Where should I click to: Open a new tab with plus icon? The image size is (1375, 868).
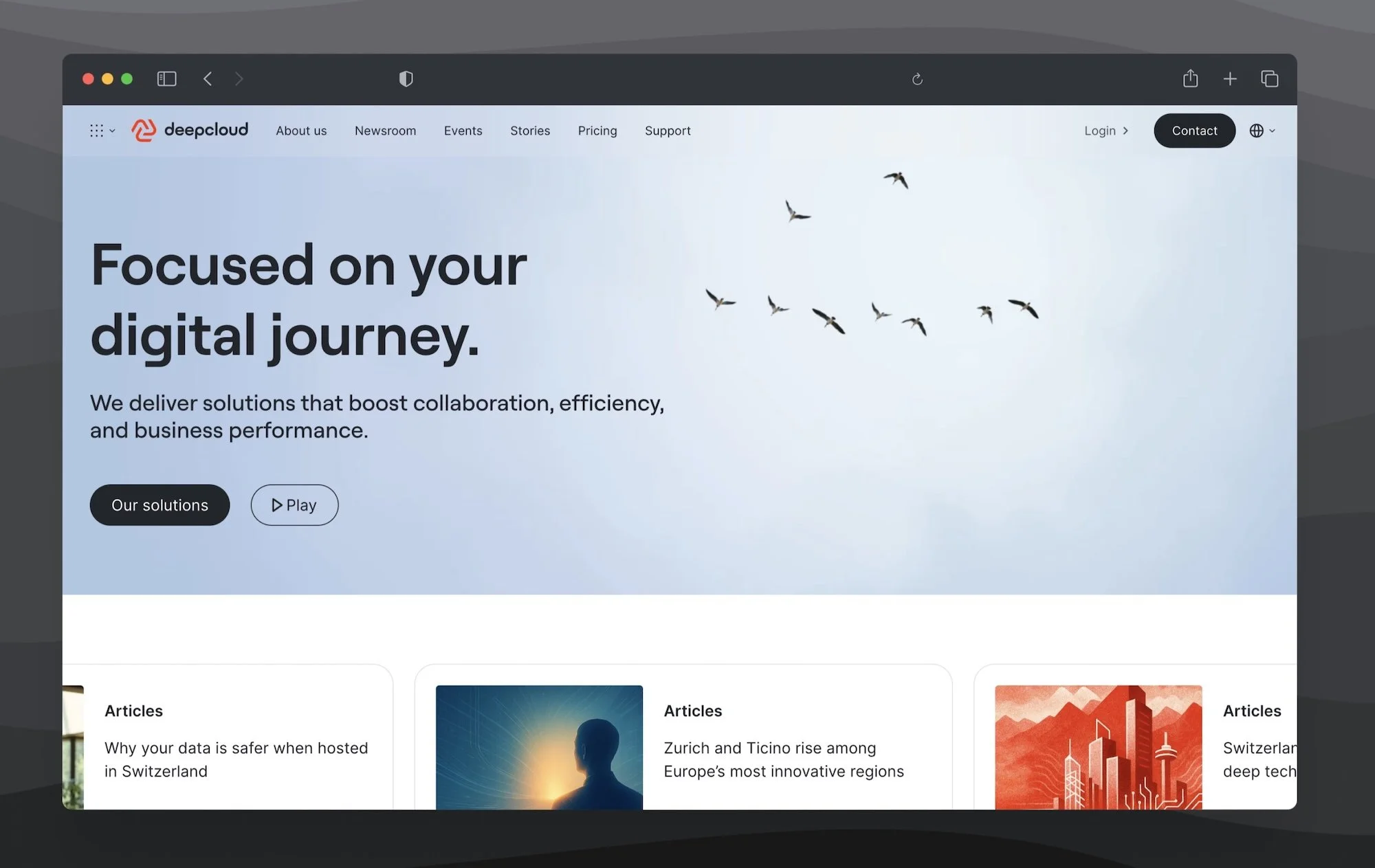pyautogui.click(x=1230, y=79)
